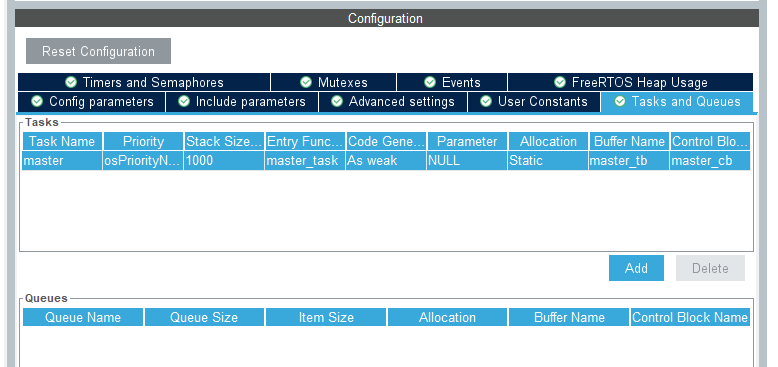
Task: Add a new task with Add button
Action: (x=636, y=268)
